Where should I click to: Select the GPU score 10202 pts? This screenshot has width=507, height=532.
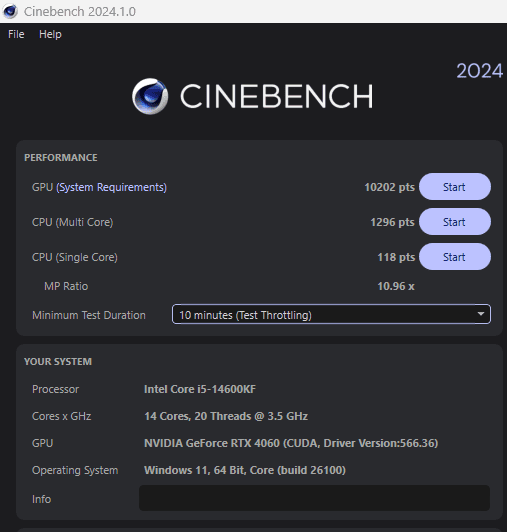click(390, 187)
